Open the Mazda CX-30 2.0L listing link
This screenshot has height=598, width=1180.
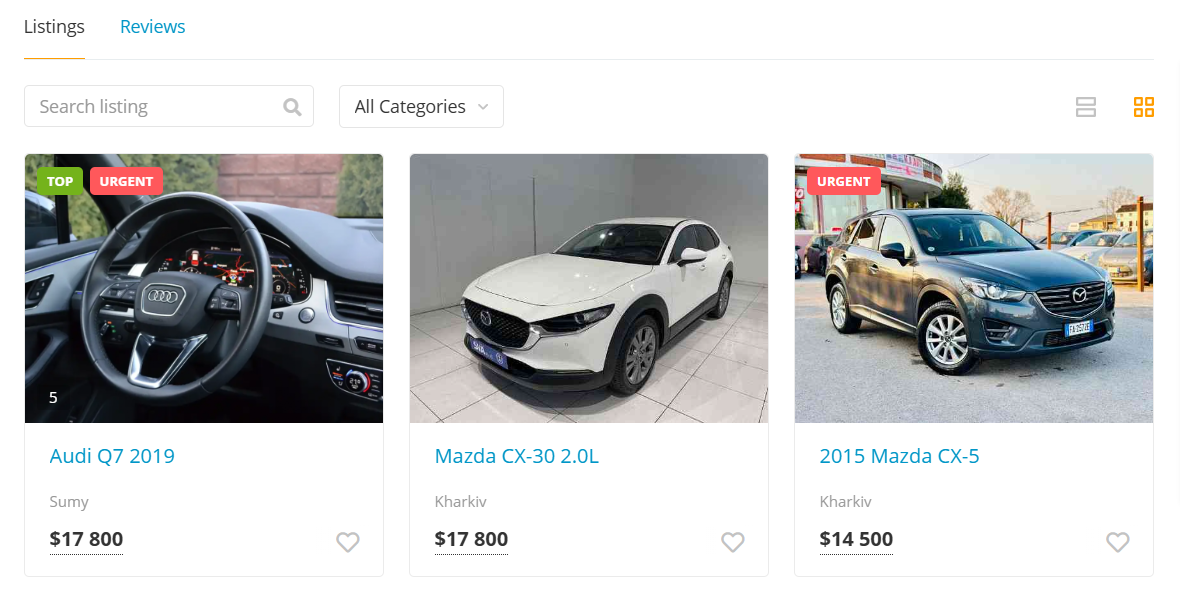[516, 456]
